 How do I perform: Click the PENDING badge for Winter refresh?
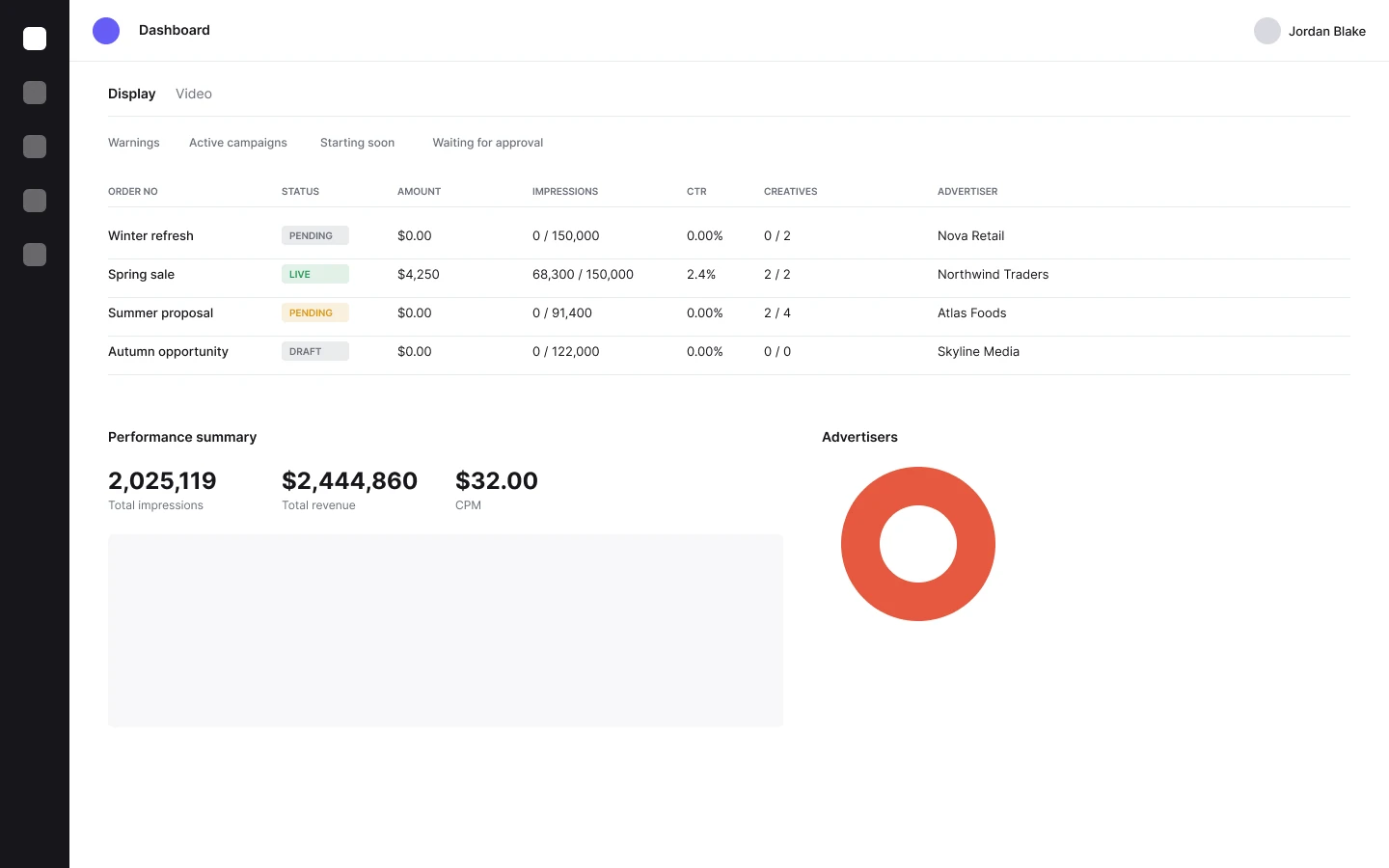click(315, 235)
